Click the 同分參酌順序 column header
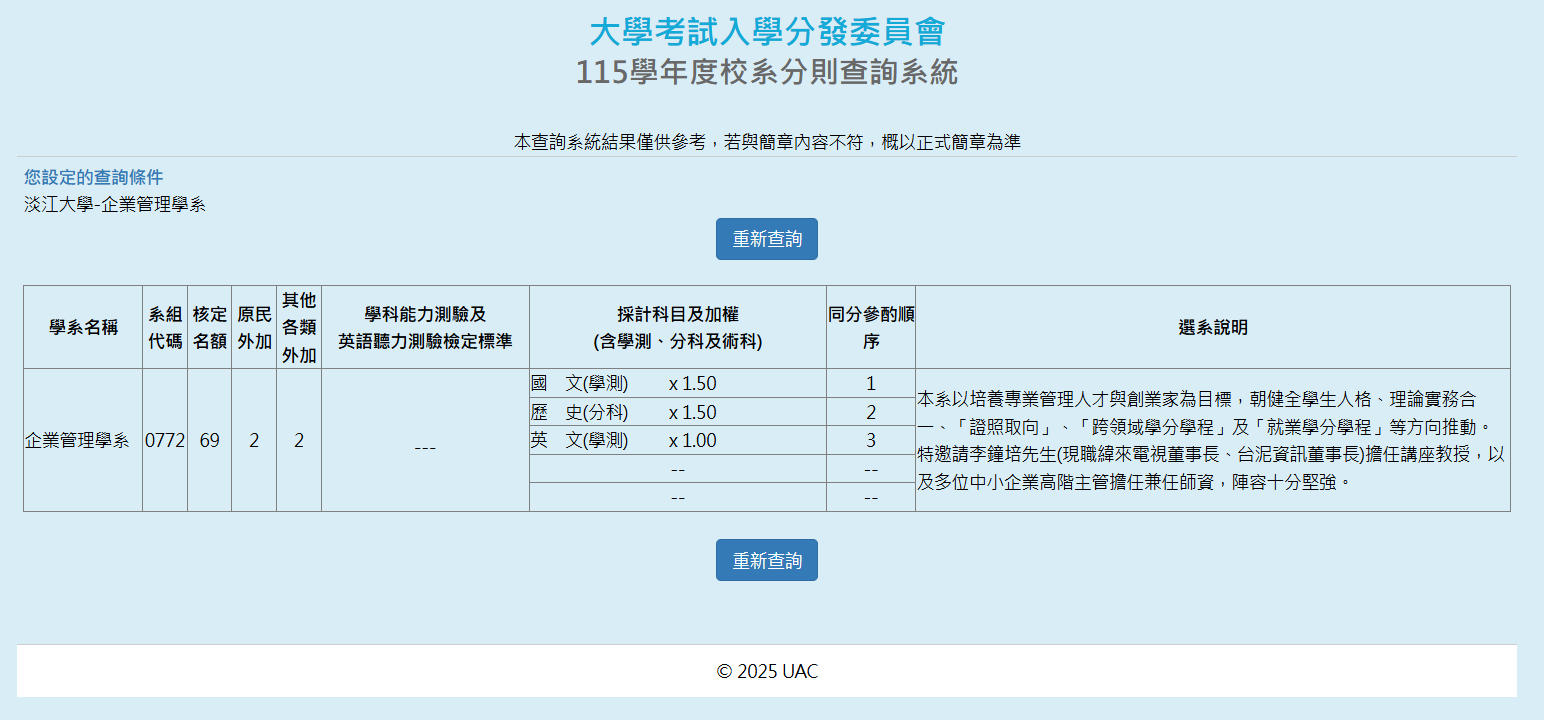1544x720 pixels. [x=870, y=328]
